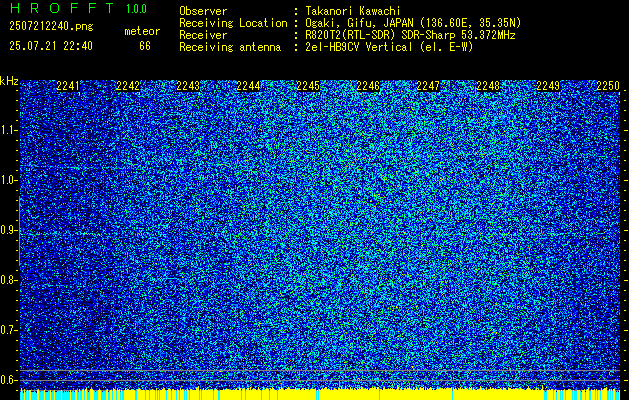Click the 0.6 frequency axis label
Viewport: 629px width, 400px height.
(8, 380)
